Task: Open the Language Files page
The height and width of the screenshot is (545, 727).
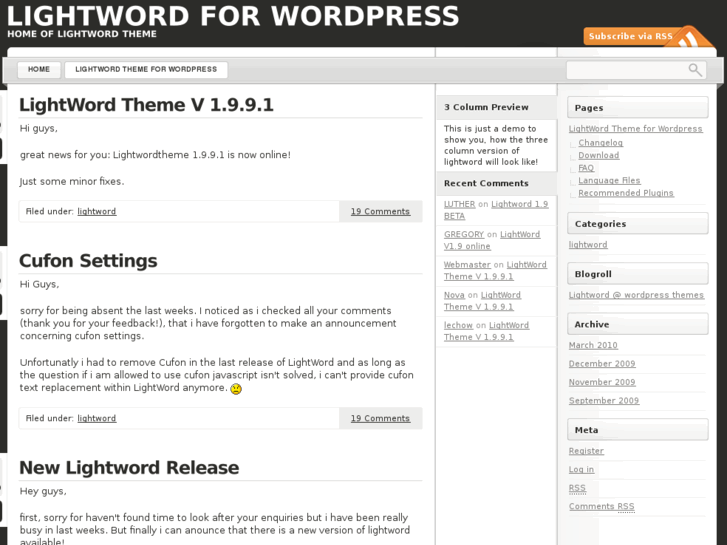Action: click(x=609, y=180)
